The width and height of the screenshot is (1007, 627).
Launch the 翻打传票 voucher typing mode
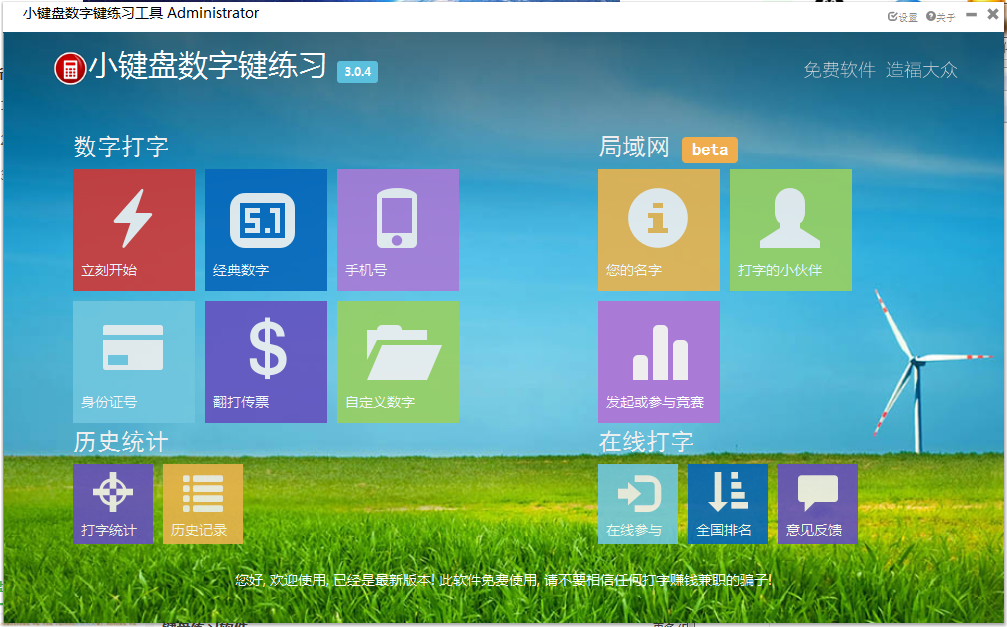click(x=266, y=362)
